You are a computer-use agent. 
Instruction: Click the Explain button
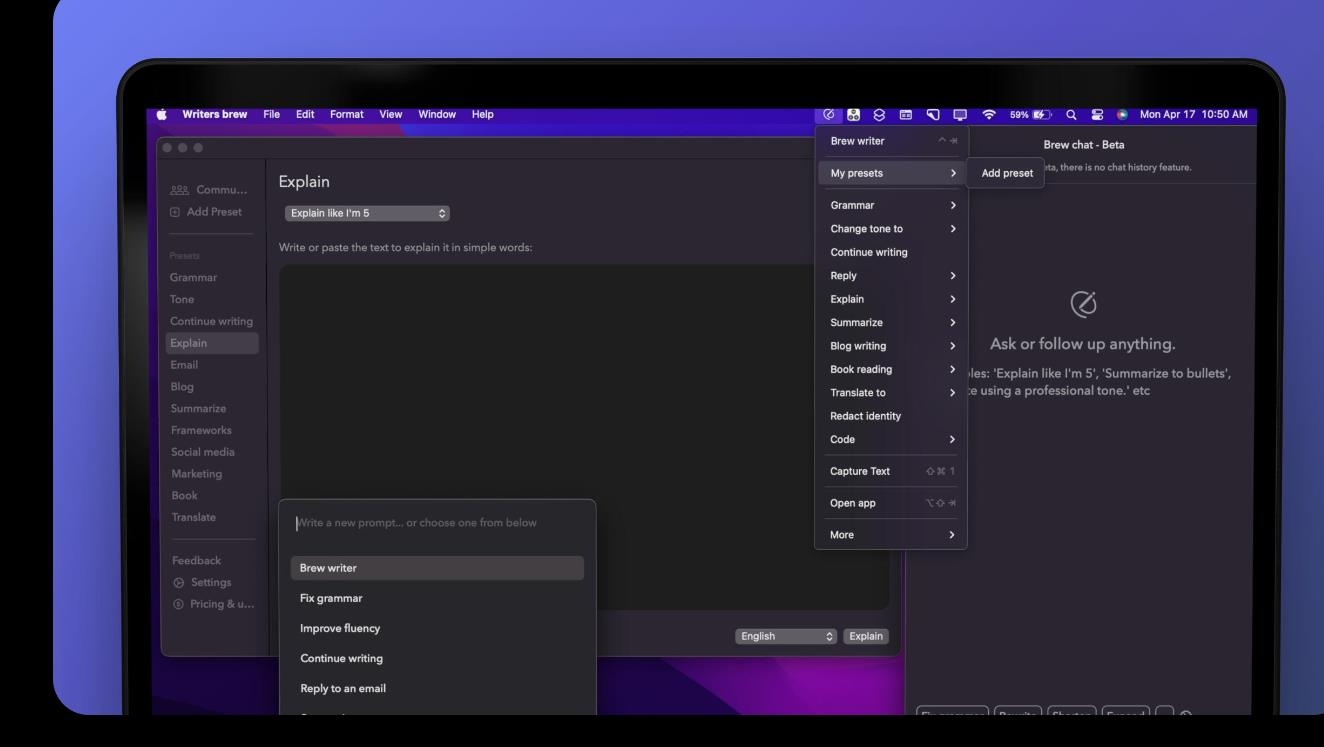[867, 636]
